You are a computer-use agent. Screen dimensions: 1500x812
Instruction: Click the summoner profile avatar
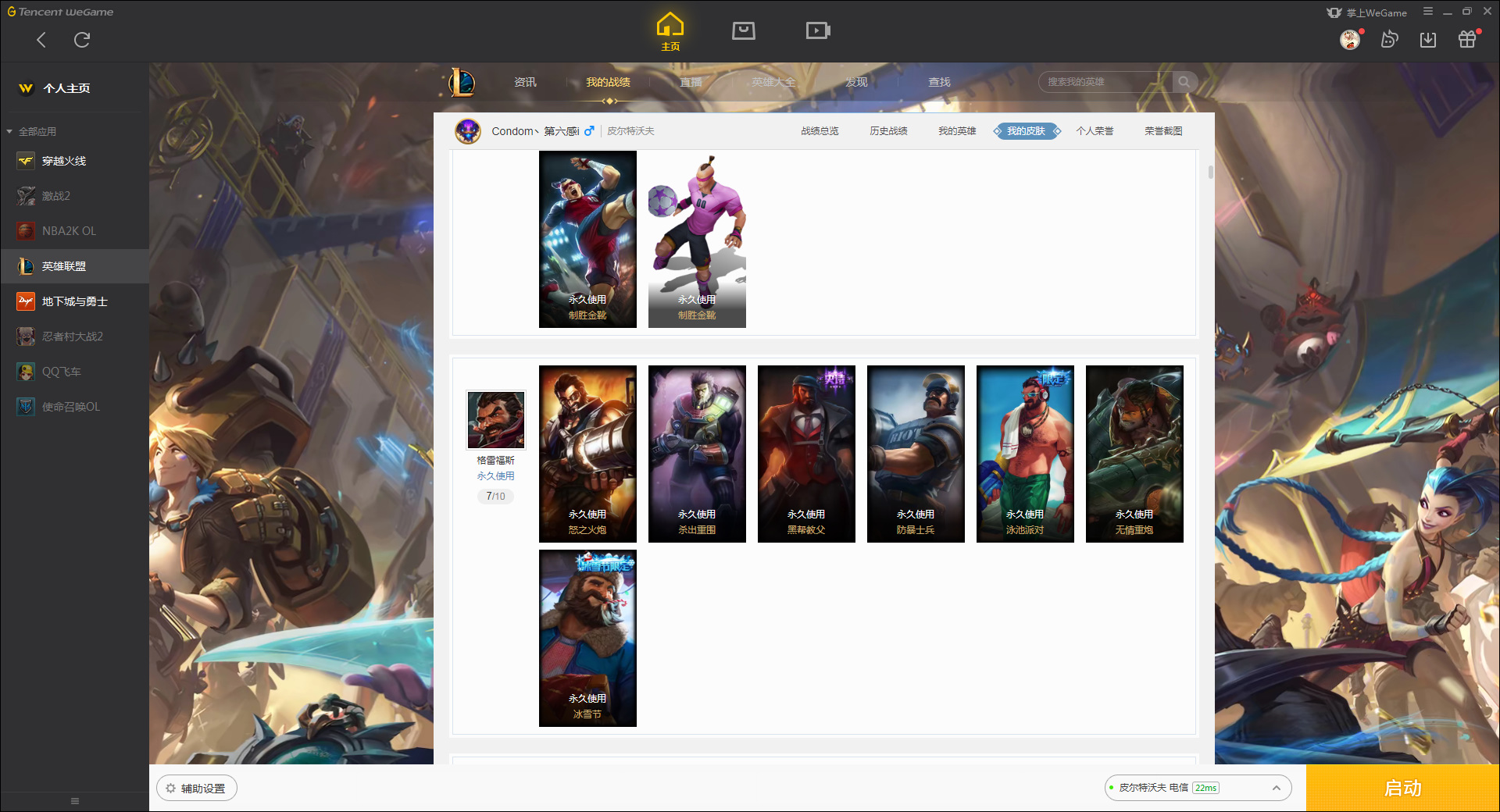click(468, 131)
